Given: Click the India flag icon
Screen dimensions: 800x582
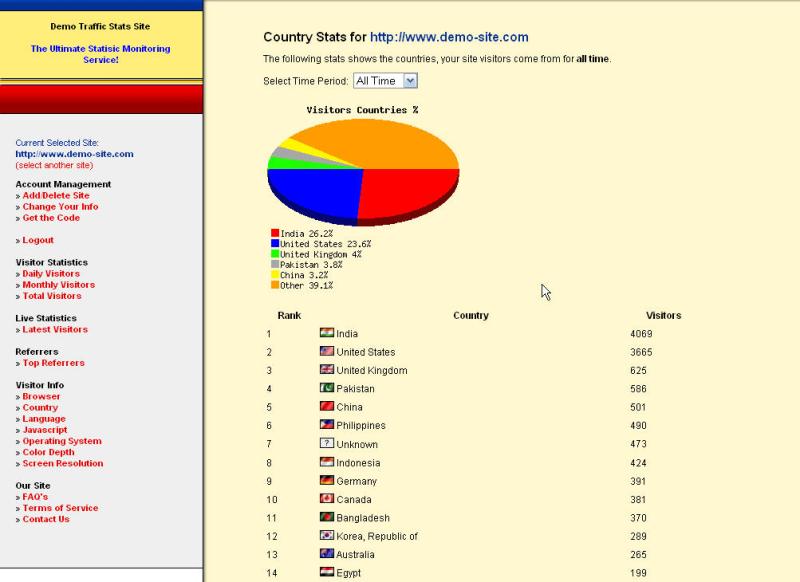Looking at the screenshot, I should (x=327, y=333).
